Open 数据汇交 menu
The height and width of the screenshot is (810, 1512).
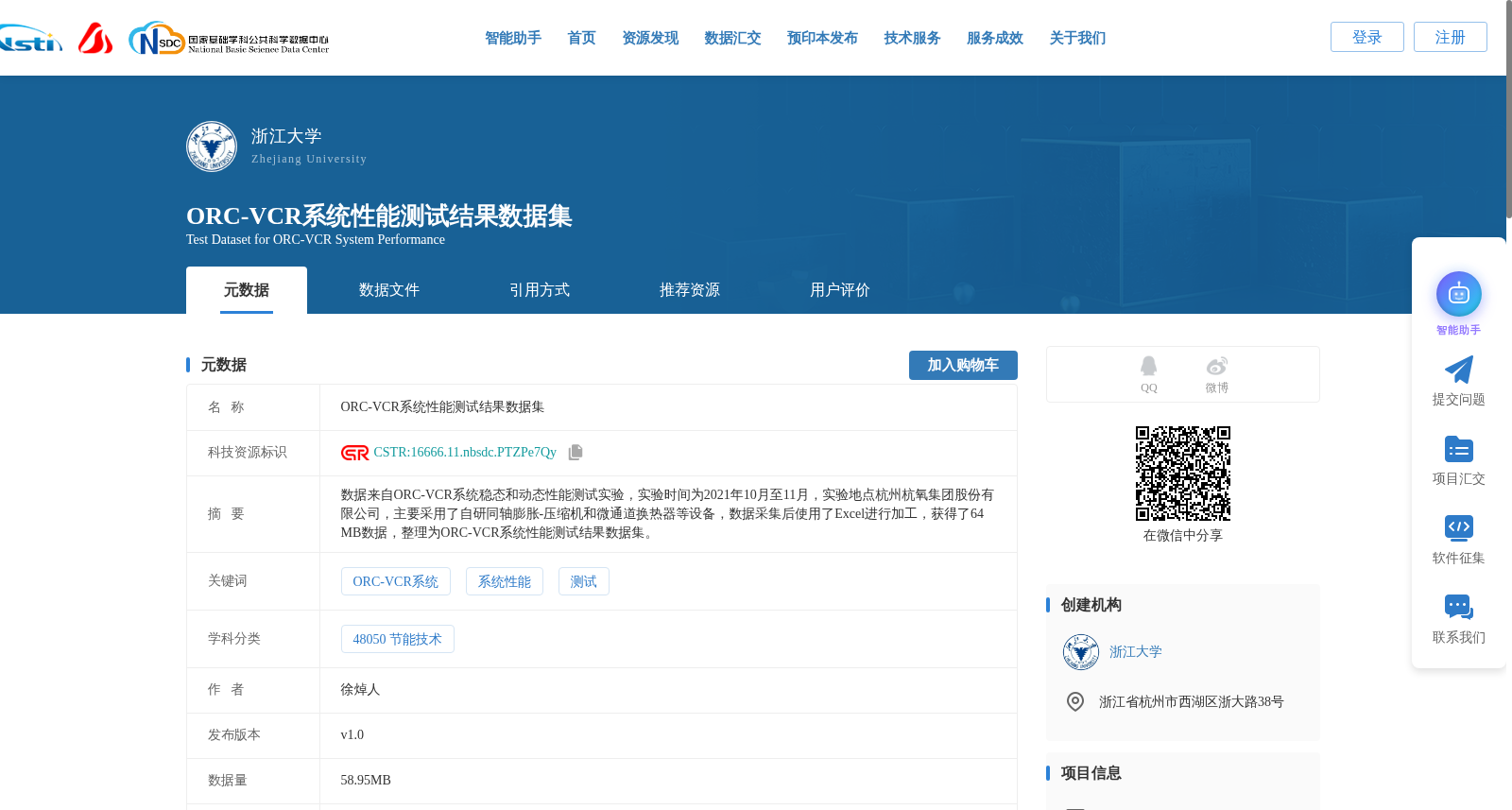pos(733,38)
